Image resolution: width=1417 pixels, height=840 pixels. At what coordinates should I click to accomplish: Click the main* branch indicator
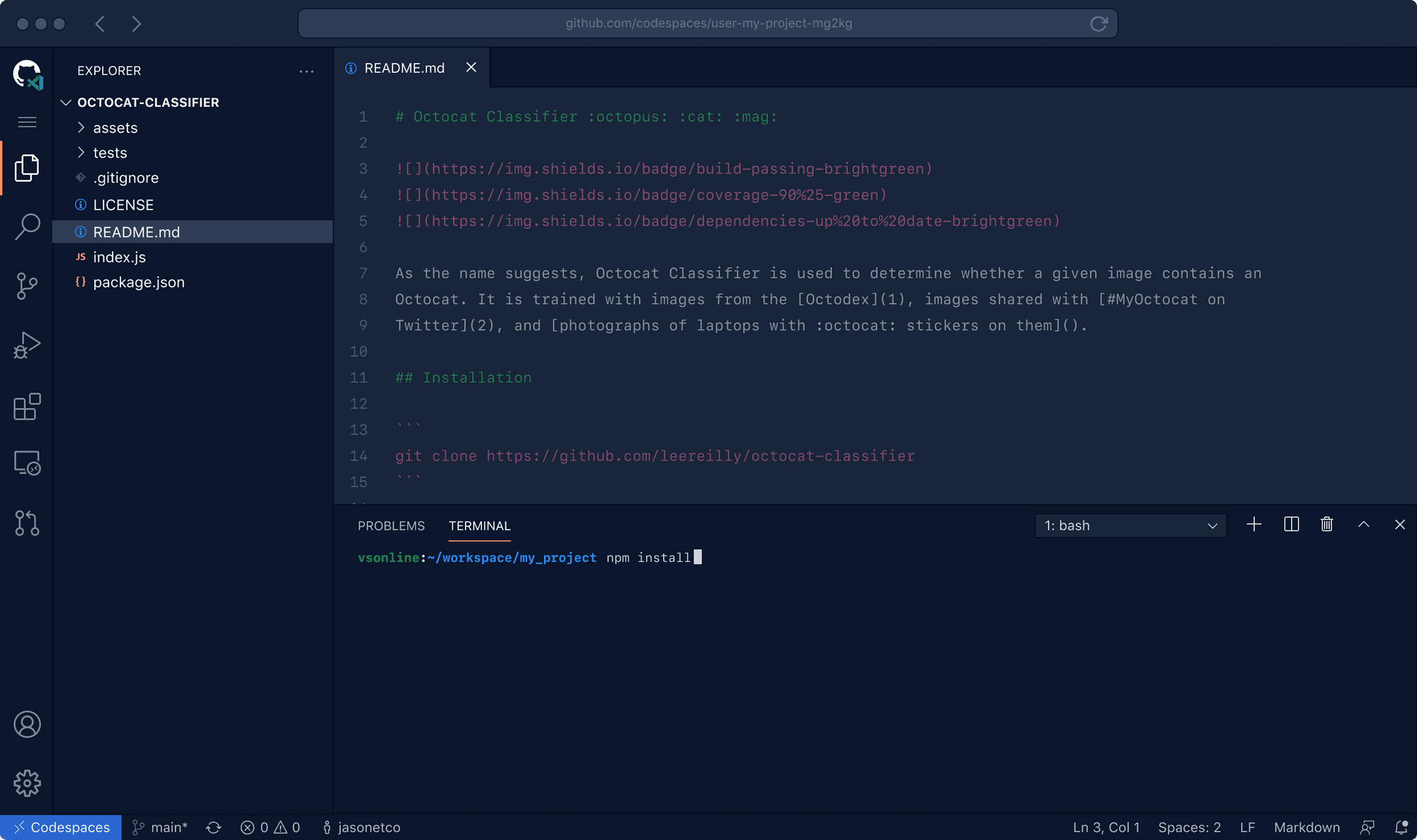click(x=160, y=827)
